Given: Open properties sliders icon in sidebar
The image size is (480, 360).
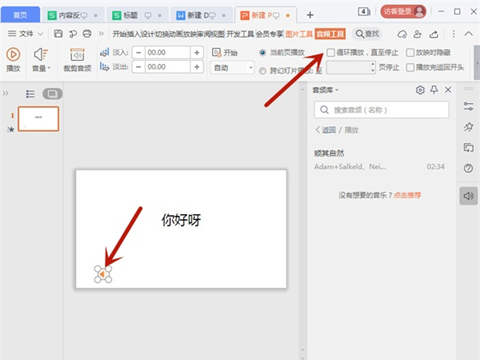Looking at the screenshot, I should click(x=468, y=107).
